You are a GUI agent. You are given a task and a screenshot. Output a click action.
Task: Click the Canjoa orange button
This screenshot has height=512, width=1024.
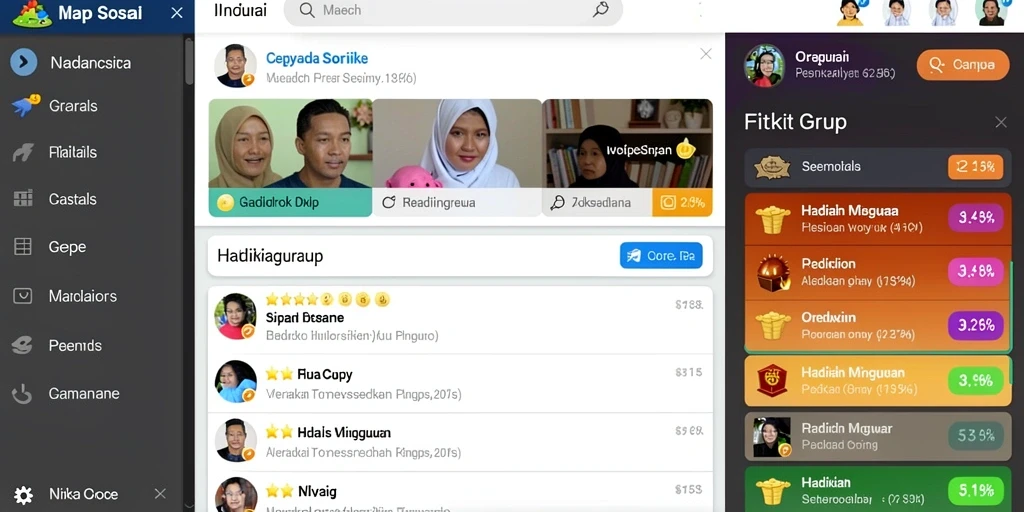[x=963, y=65]
